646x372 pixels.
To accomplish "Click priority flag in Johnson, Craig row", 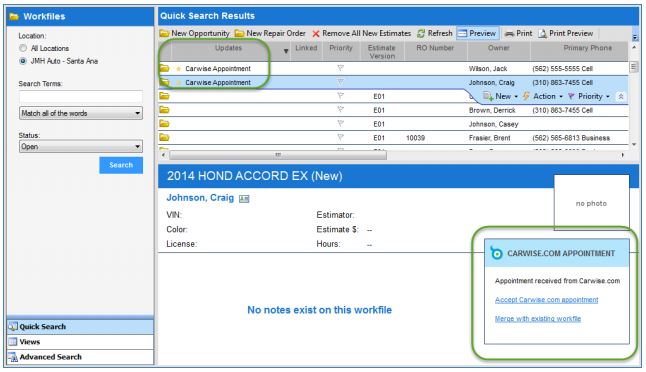I will tap(340, 82).
